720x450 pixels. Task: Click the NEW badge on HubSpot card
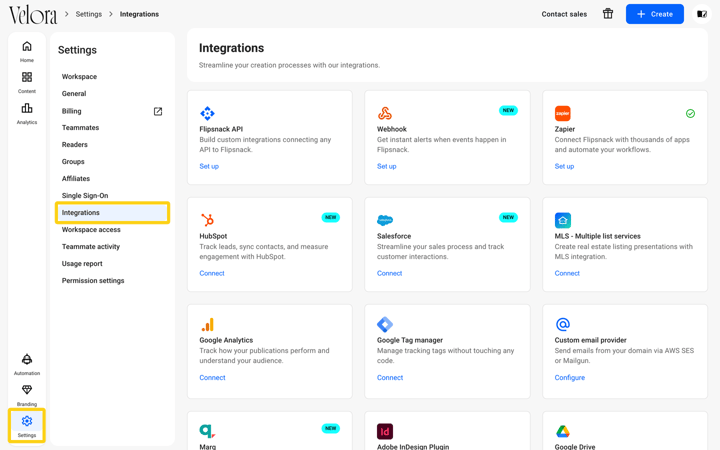331,217
